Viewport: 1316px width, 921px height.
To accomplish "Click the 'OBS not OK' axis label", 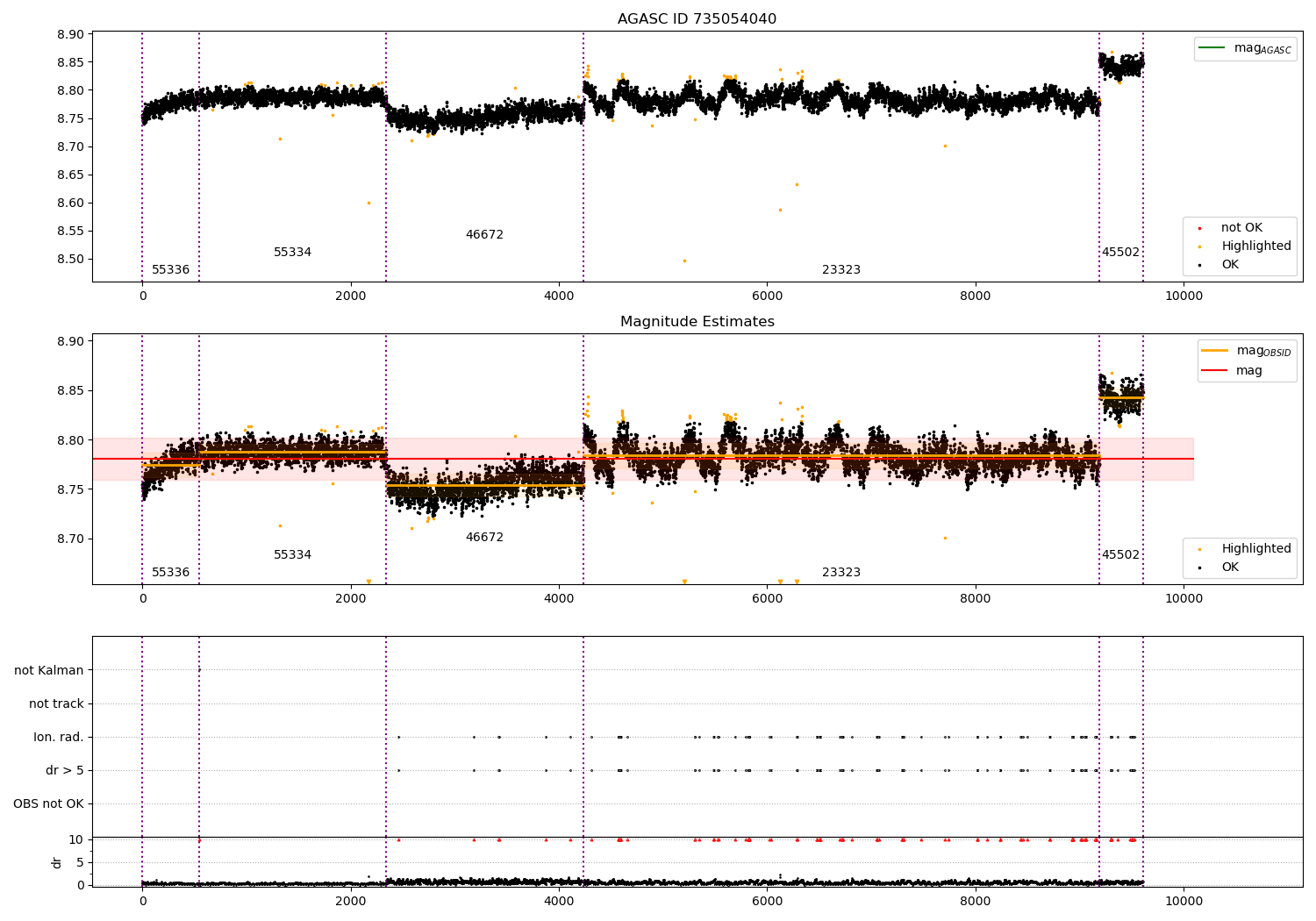I will (48, 804).
